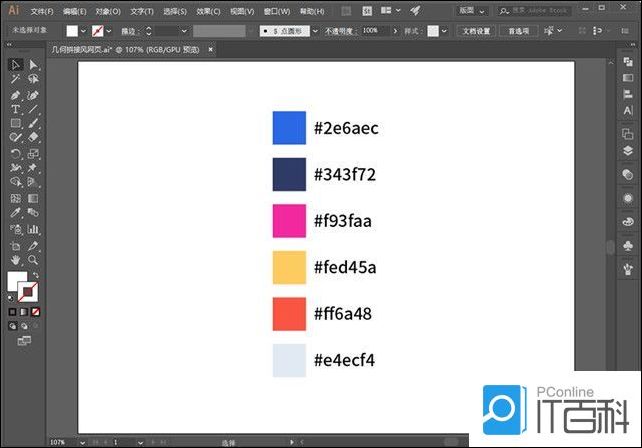Select the yellow #fed45a square
The width and height of the screenshot is (642, 448).
pyautogui.click(x=289, y=267)
